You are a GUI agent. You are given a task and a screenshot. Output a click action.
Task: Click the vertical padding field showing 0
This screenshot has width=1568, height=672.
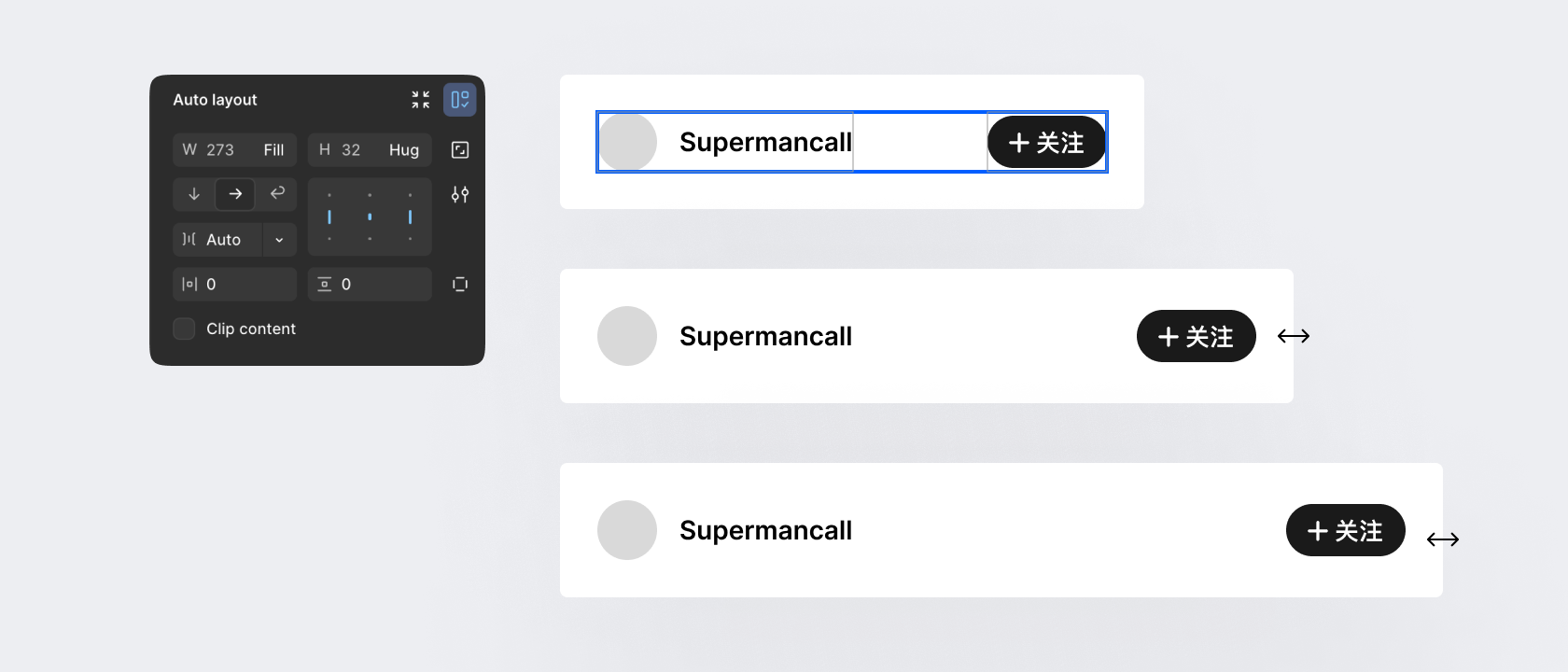click(370, 284)
